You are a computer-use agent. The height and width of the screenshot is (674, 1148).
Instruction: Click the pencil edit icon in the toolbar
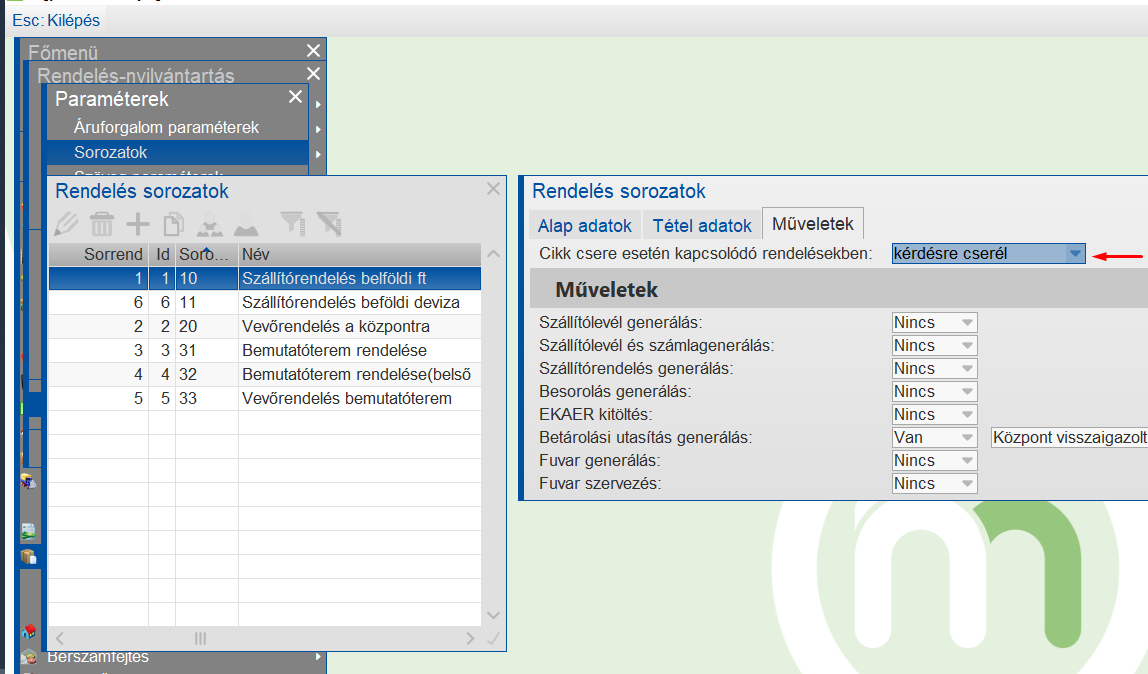(x=66, y=223)
